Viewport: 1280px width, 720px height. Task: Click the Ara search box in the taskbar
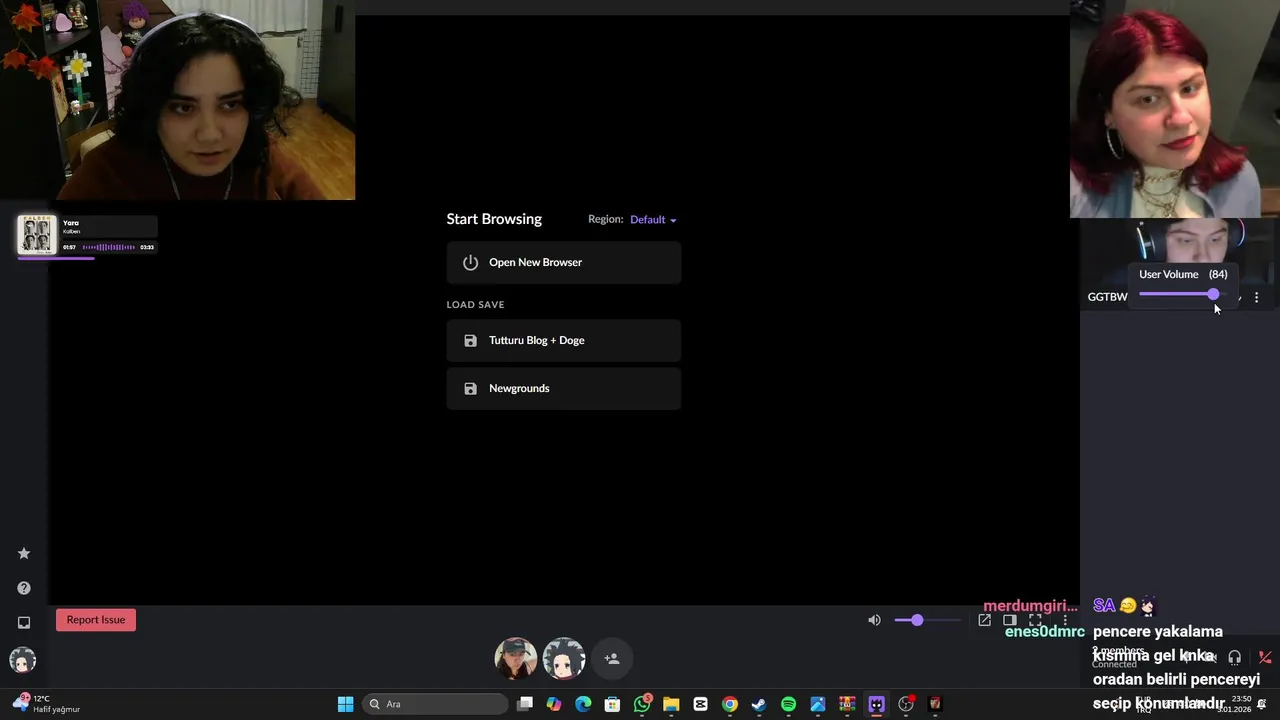coord(434,704)
